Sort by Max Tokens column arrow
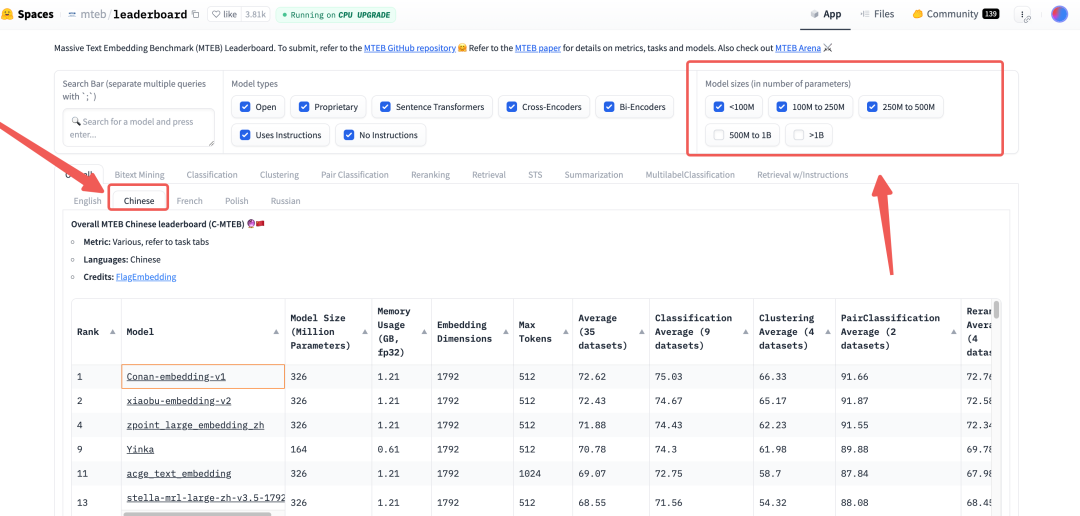This screenshot has height=516, width=1080. pos(563,332)
